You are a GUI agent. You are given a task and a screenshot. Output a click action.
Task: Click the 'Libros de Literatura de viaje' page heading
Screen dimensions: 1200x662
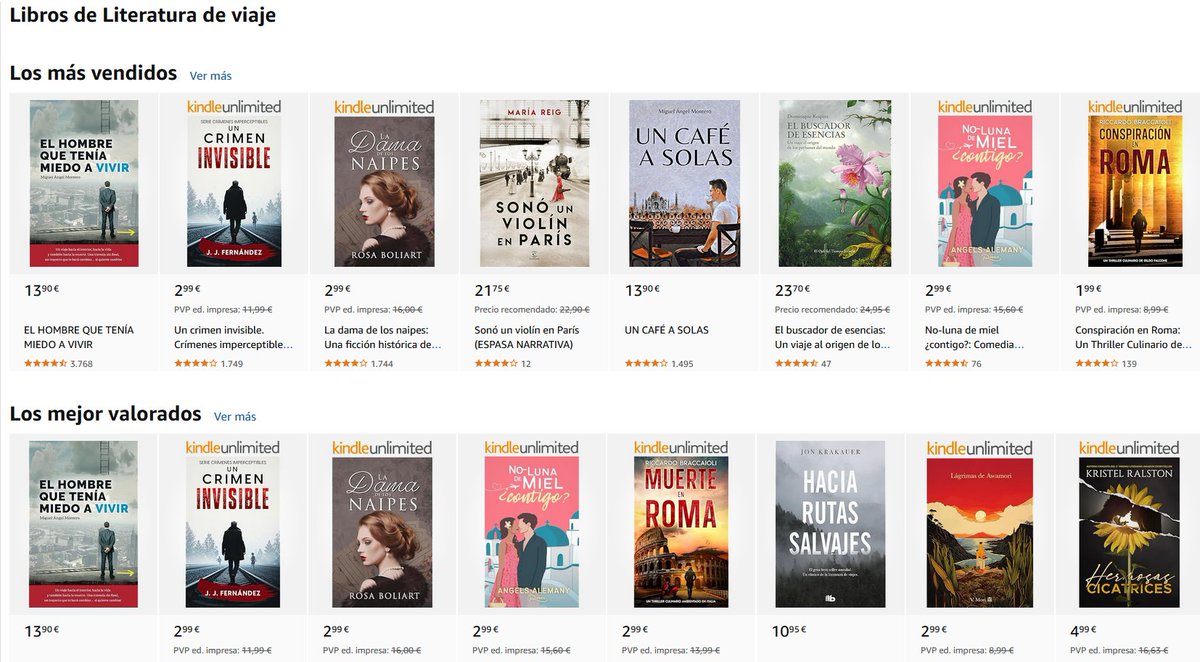coord(143,15)
